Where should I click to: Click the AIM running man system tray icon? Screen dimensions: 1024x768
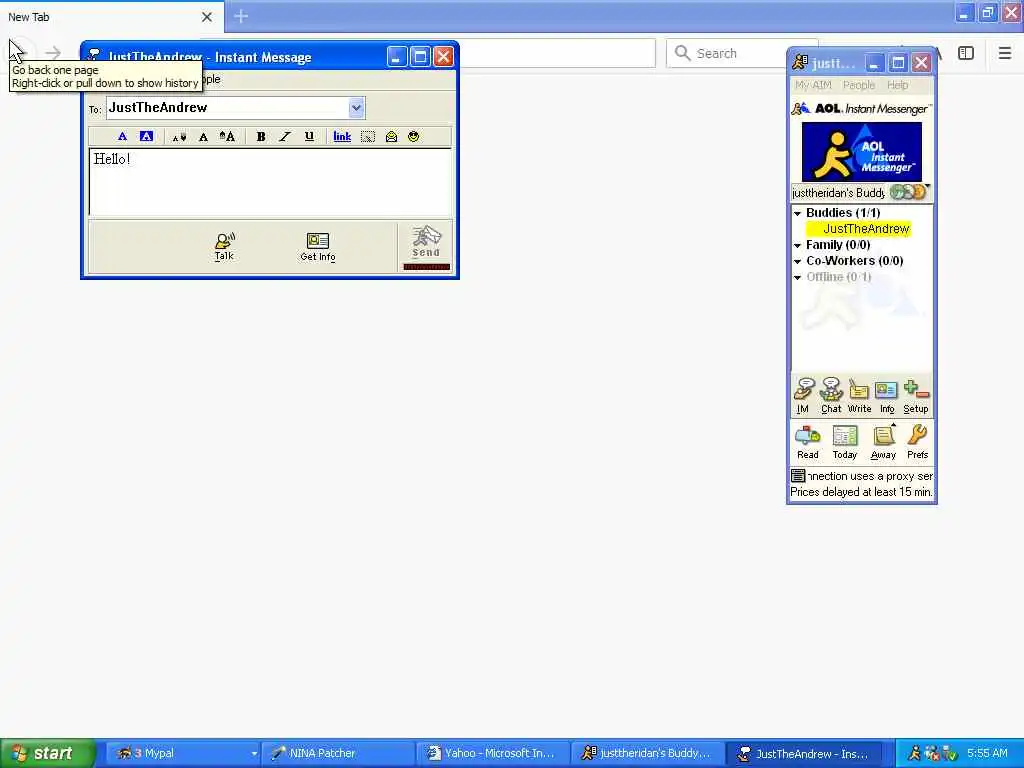(x=914, y=753)
